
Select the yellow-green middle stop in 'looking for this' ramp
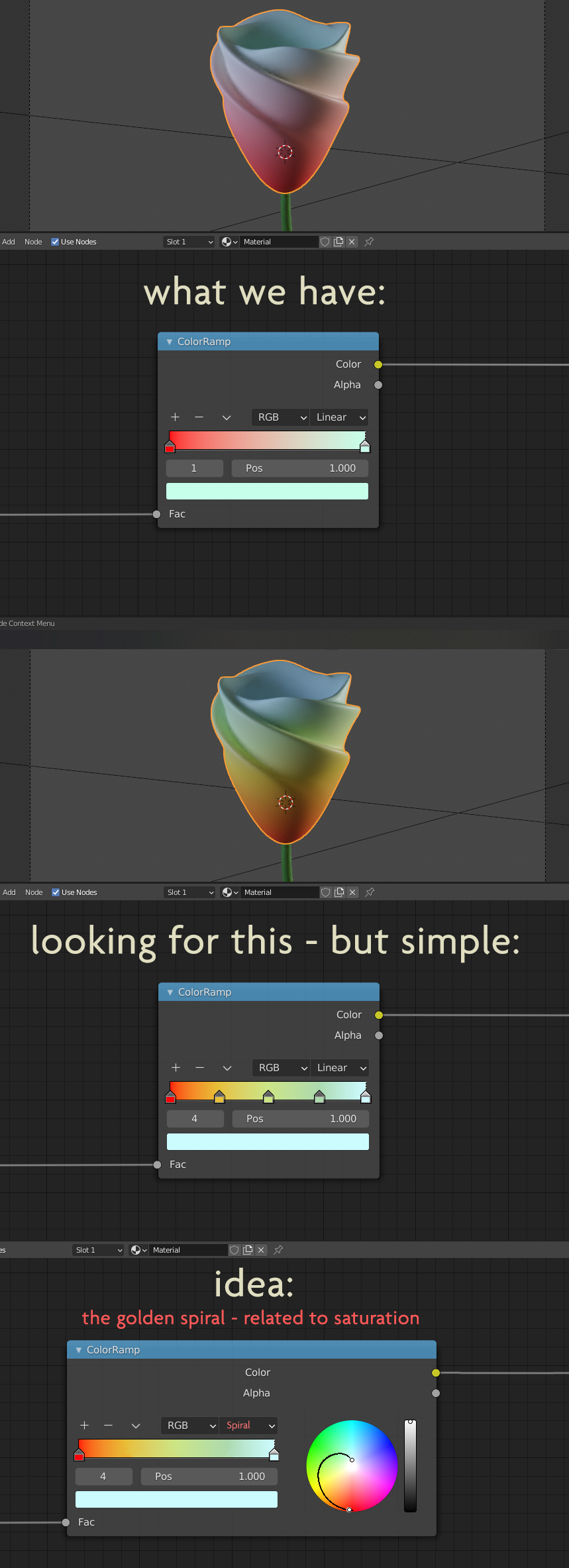point(268,1097)
